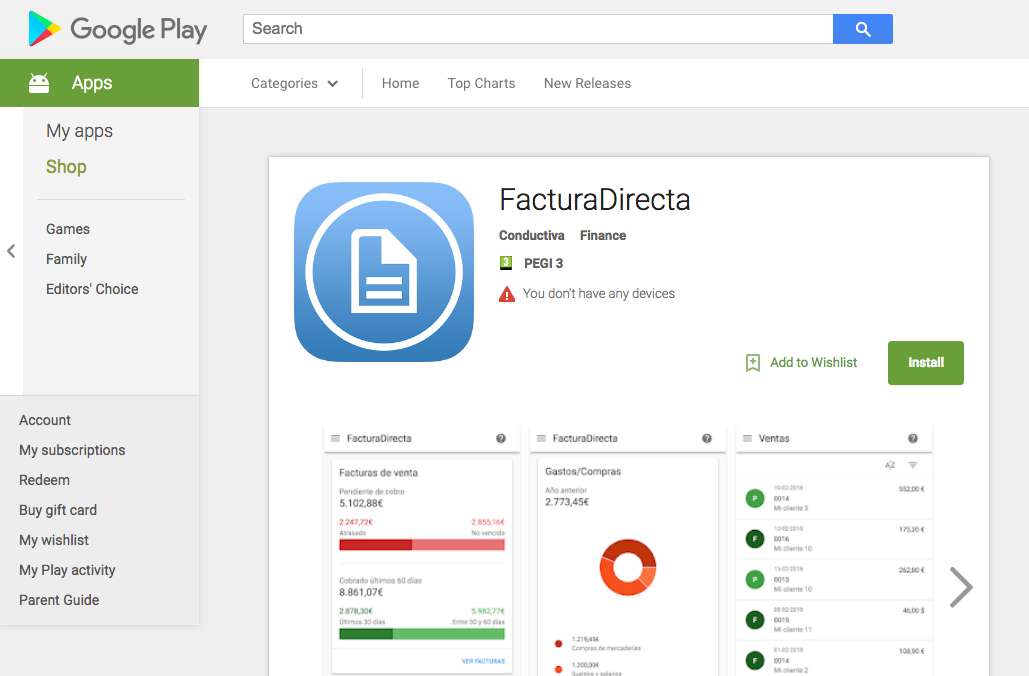
Task: Open the Gastos/Compras screenshot
Action: pyautogui.click(x=627, y=550)
